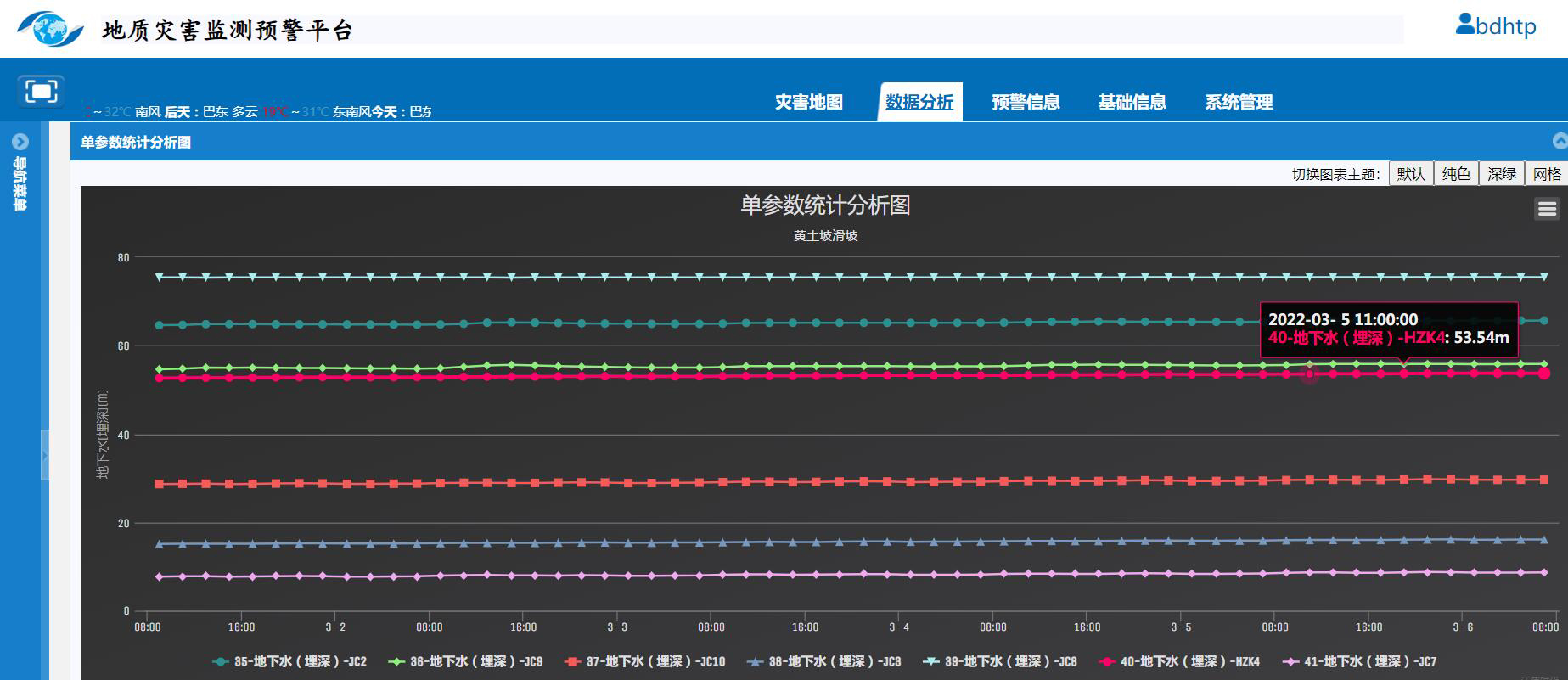
Task: Open the chart hamburger export menu
Action: coord(1547,209)
